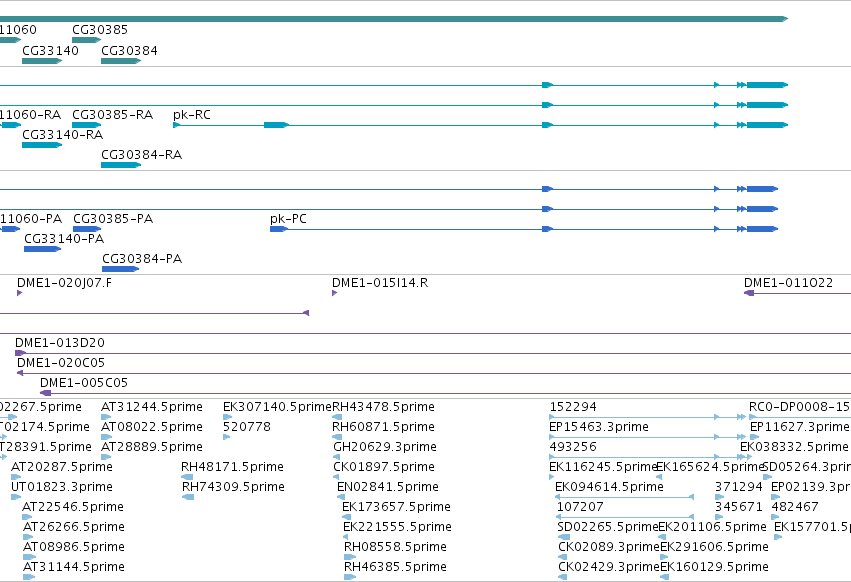Click the CK02089.3prime EST
Viewport: 851px width, 582px height.
(x=563, y=557)
